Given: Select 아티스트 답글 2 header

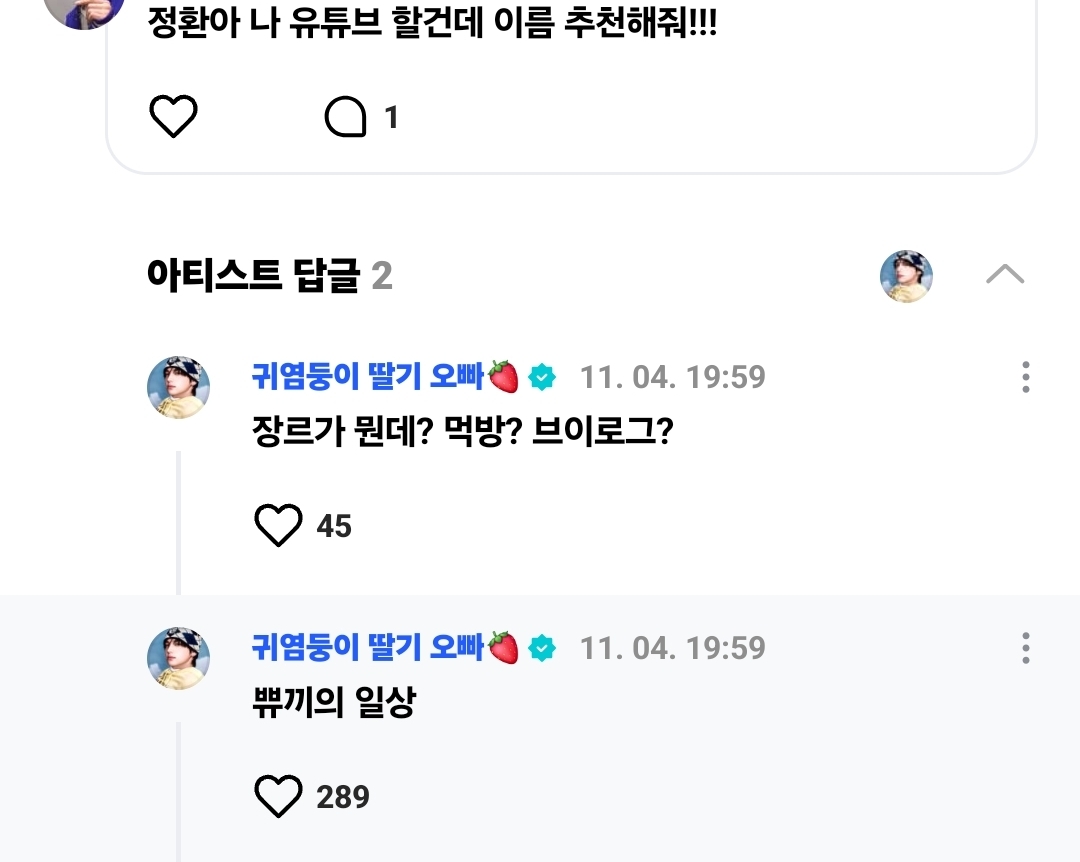Looking at the screenshot, I should (x=269, y=276).
